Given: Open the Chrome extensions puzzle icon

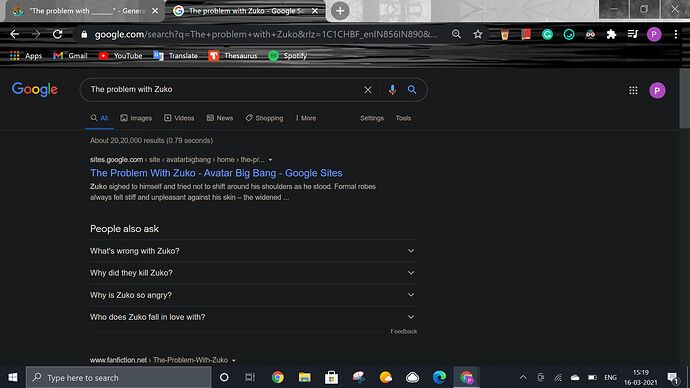Looking at the screenshot, I should click(x=611, y=34).
